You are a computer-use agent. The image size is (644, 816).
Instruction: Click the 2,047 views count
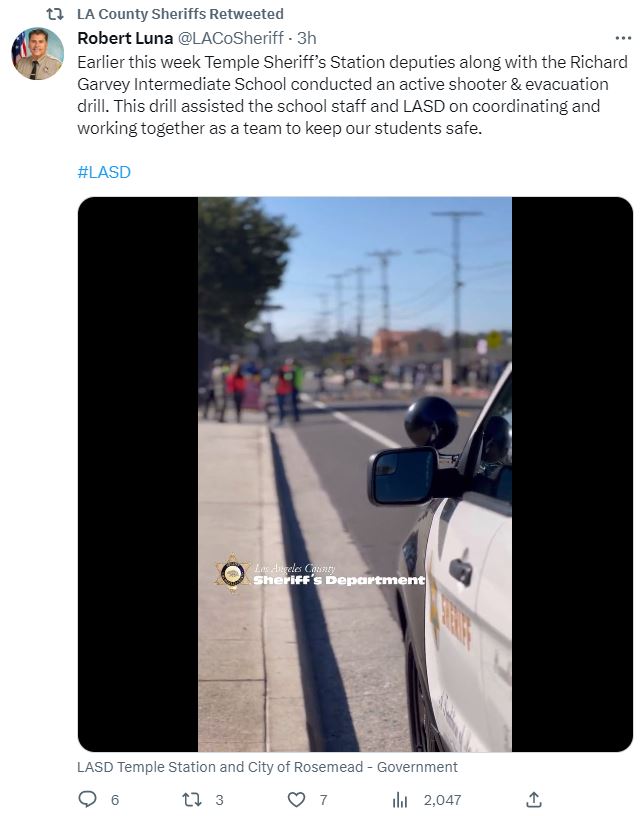(x=442, y=800)
